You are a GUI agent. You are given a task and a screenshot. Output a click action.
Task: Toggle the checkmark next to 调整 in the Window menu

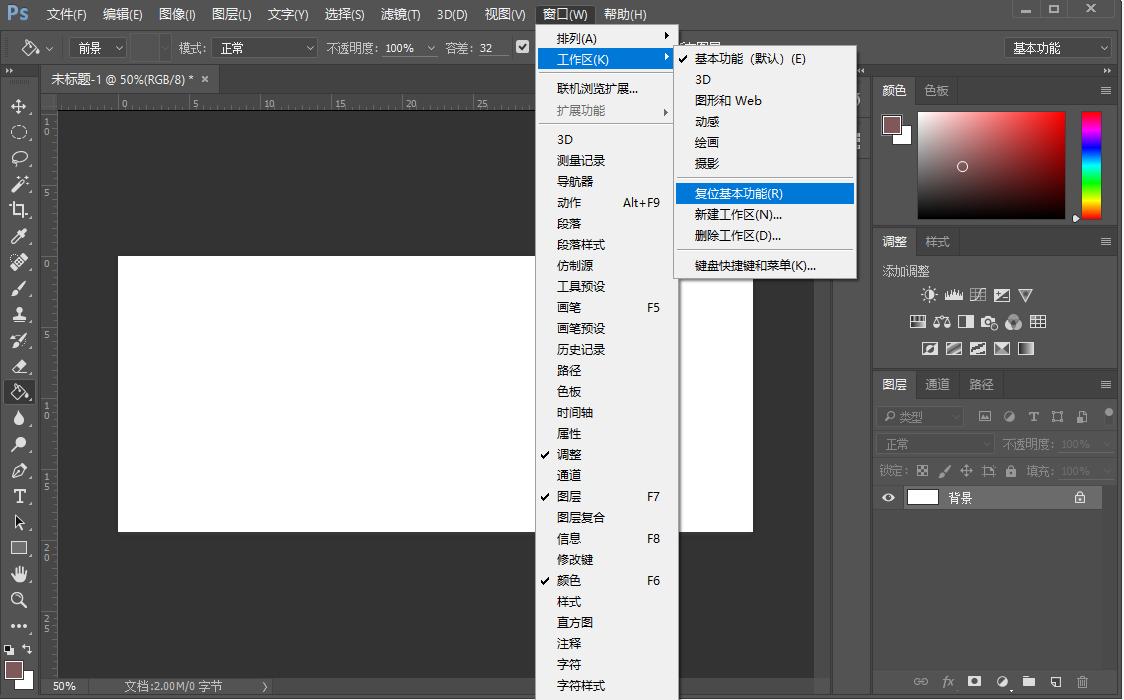568,454
